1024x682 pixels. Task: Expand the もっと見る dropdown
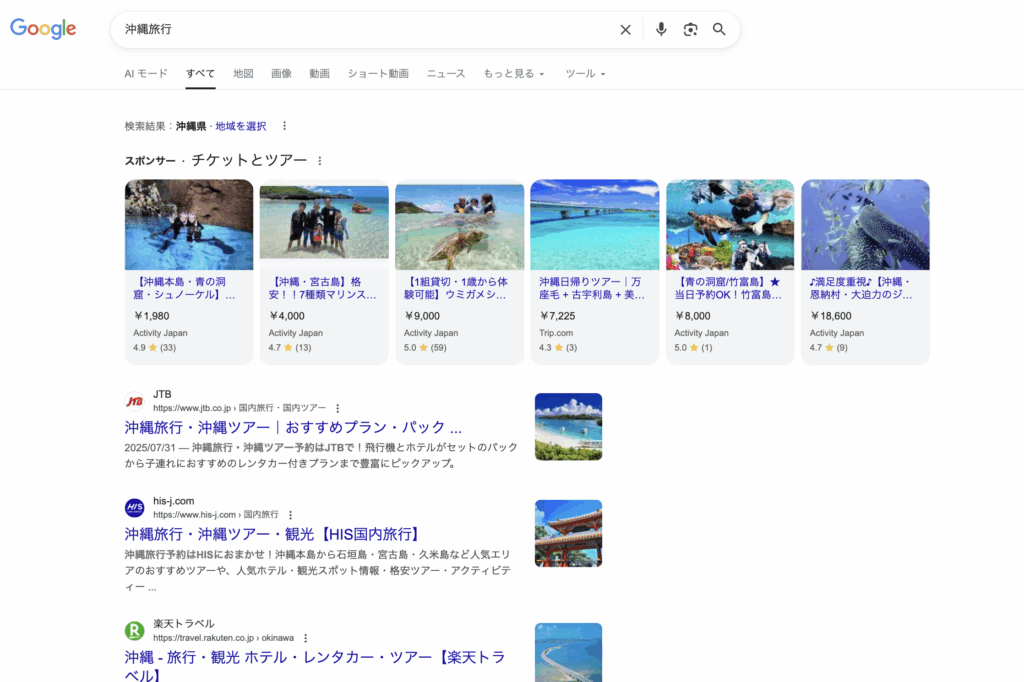[x=513, y=74]
